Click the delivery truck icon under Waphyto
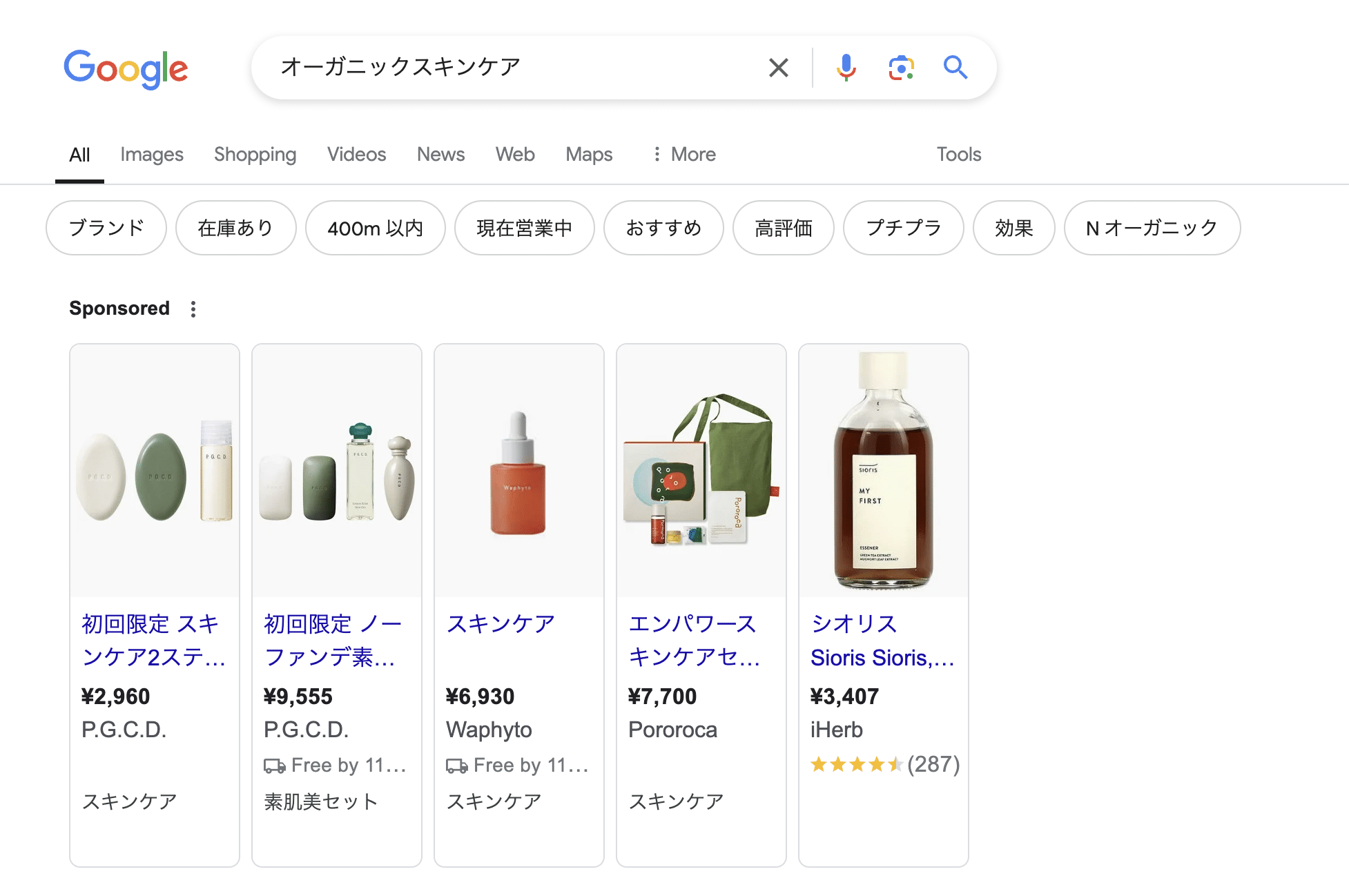The width and height of the screenshot is (1349, 896). point(457,765)
